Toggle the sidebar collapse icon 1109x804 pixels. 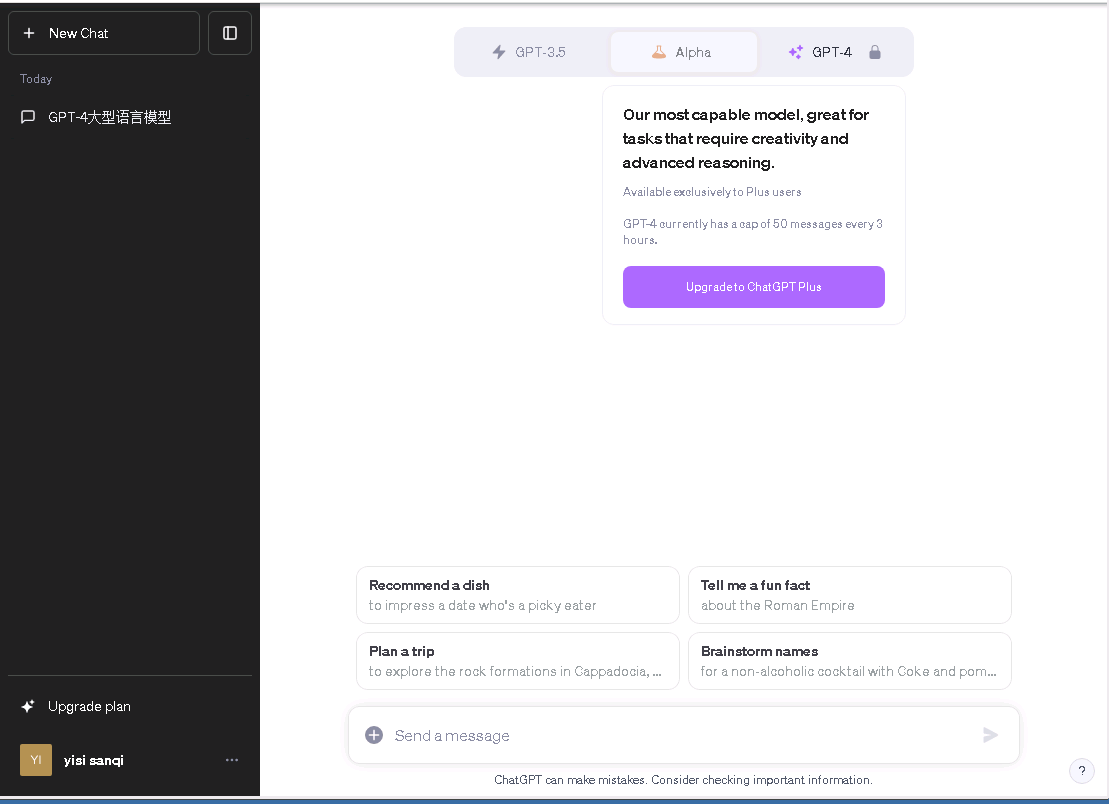click(230, 33)
